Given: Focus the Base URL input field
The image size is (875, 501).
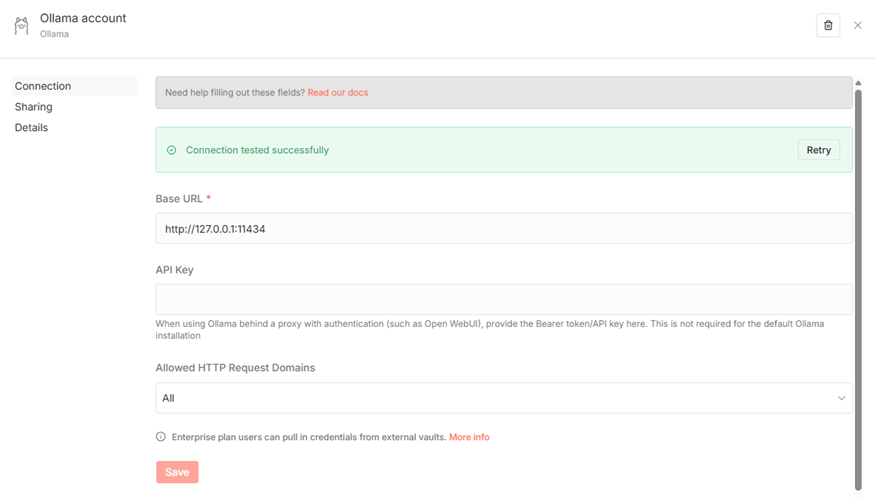Looking at the screenshot, I should click(x=503, y=229).
